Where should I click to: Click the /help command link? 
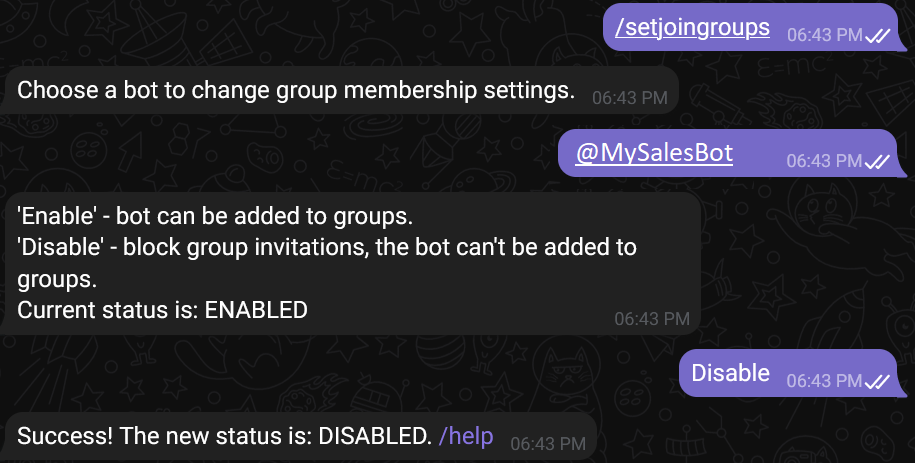click(466, 435)
